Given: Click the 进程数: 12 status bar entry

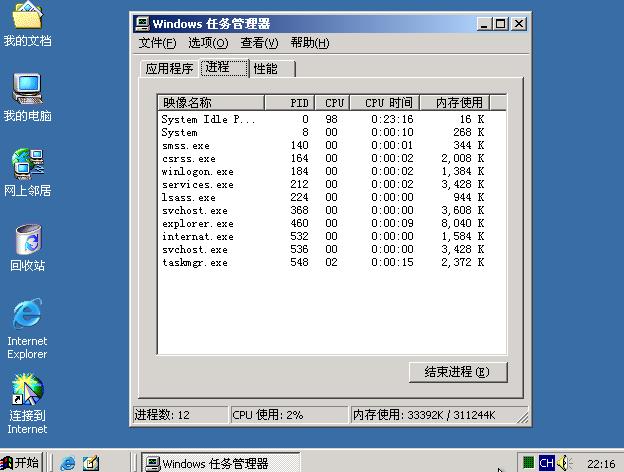Looking at the screenshot, I should (x=180, y=415).
